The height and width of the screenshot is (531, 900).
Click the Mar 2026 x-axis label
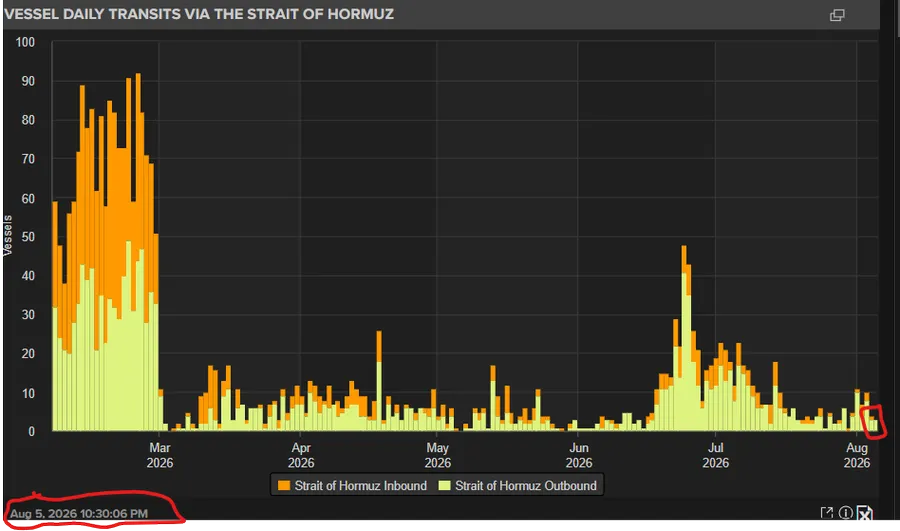tap(160, 455)
